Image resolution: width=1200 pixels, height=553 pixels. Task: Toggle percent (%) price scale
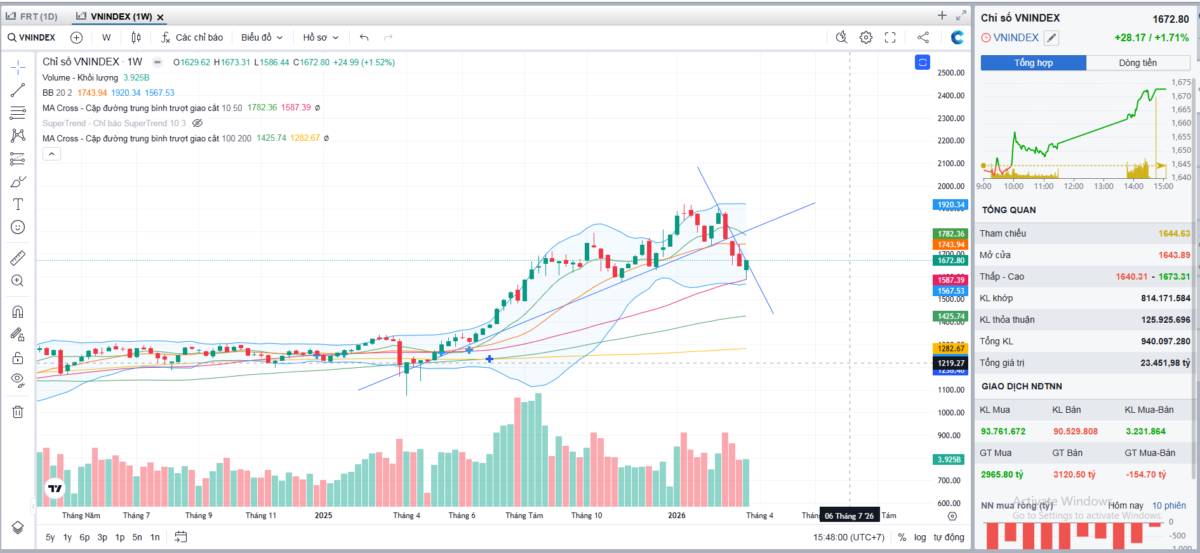tap(902, 538)
